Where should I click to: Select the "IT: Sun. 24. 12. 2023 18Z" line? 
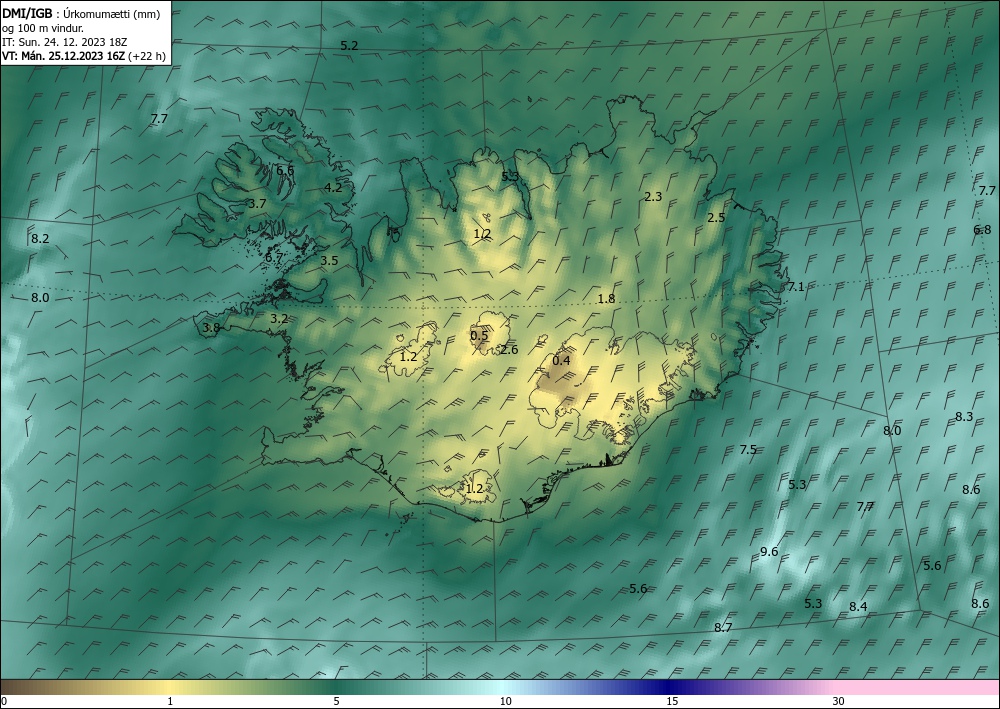point(64,42)
